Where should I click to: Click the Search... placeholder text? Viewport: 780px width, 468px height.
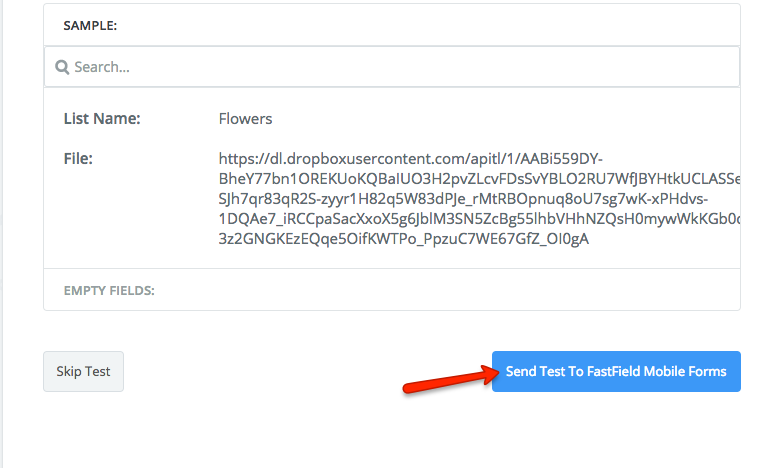[x=103, y=68]
